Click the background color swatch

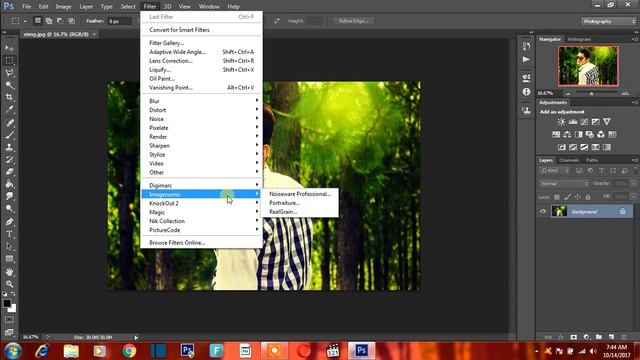tap(13, 309)
